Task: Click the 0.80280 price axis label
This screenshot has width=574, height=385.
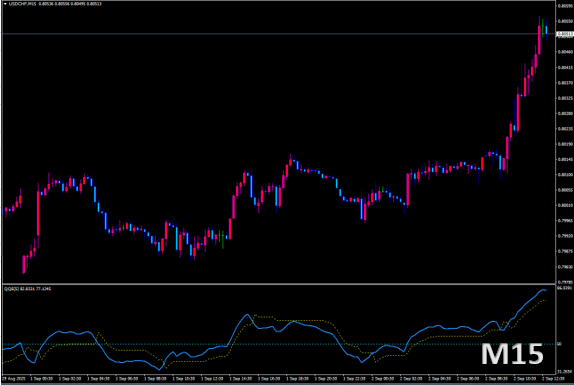Action: 565,113
